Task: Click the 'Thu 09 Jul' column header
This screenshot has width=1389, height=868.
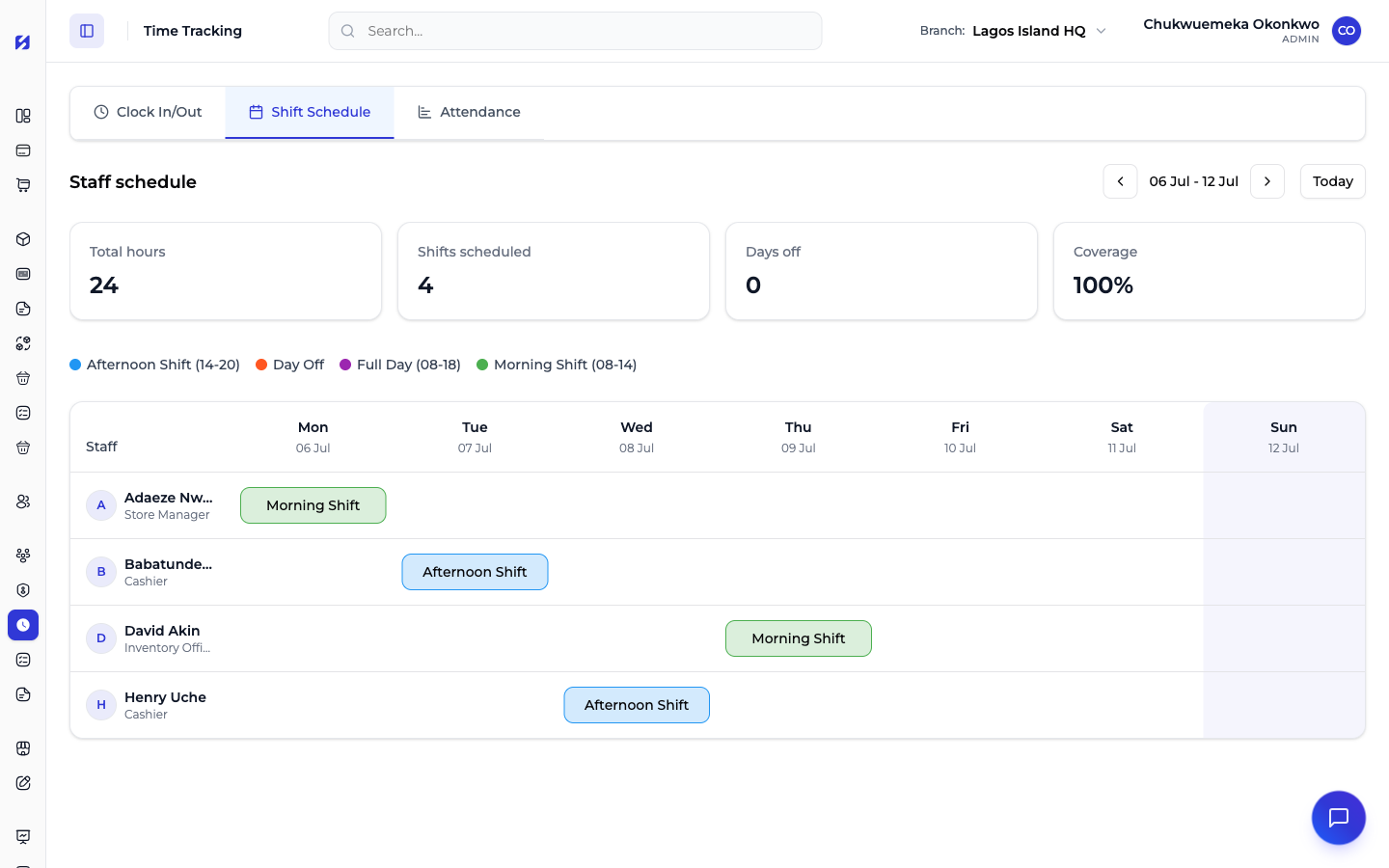Action: tap(799, 437)
